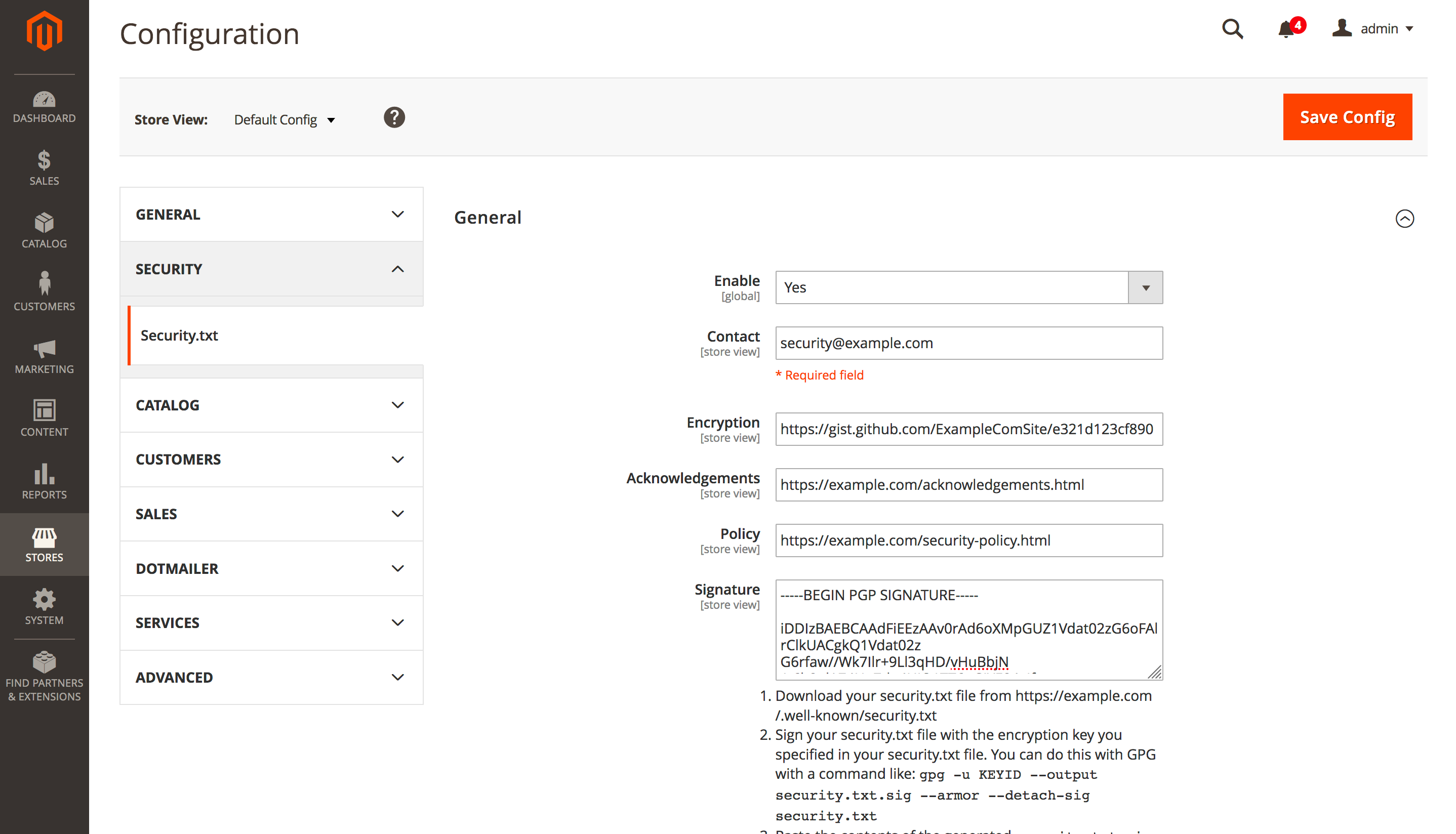This screenshot has height=834, width=1456.
Task: Collapse the Security section
Action: [270, 269]
